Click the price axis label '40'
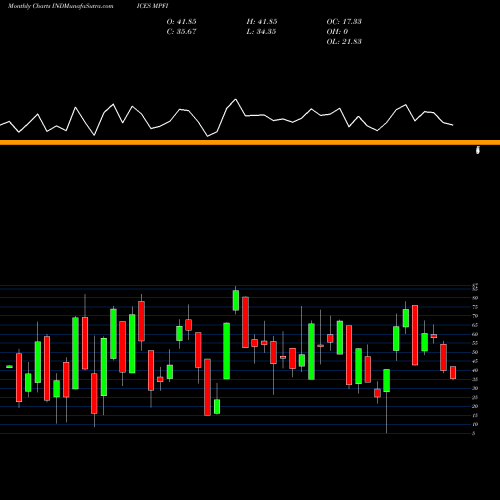The image size is (500, 500). [x=475, y=370]
